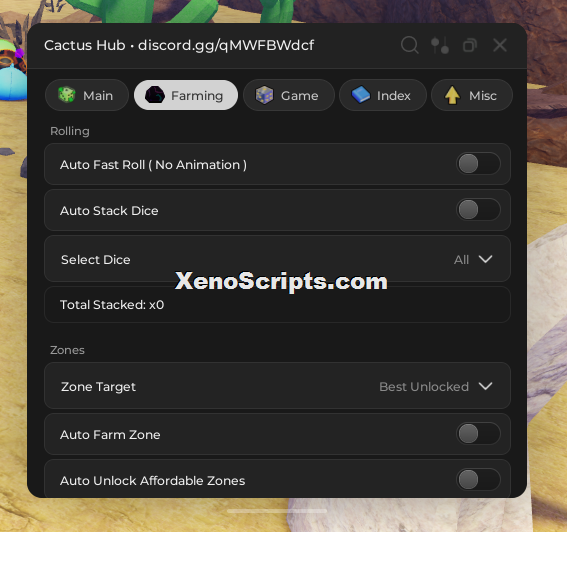Click the 'Auto Stack Dice' label text
Image resolution: width=567 pixels, height=562 pixels.
[109, 210]
